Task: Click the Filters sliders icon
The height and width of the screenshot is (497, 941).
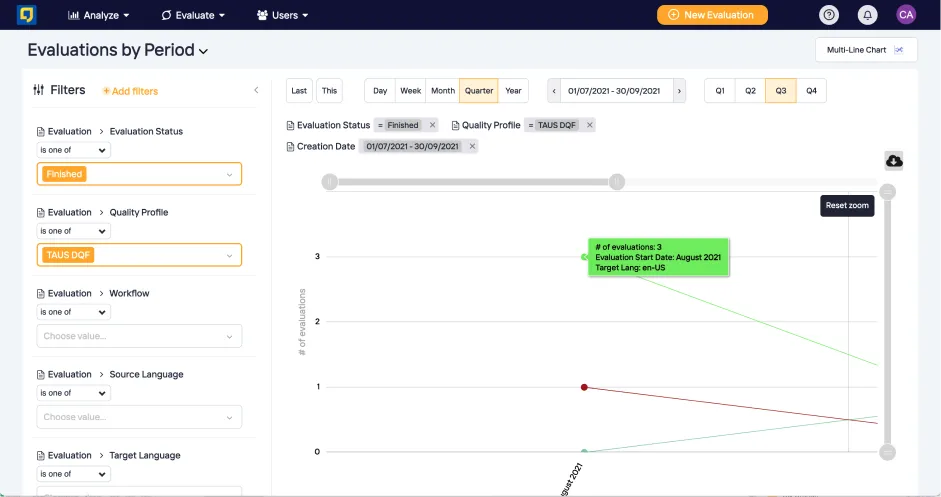Action: (38, 90)
